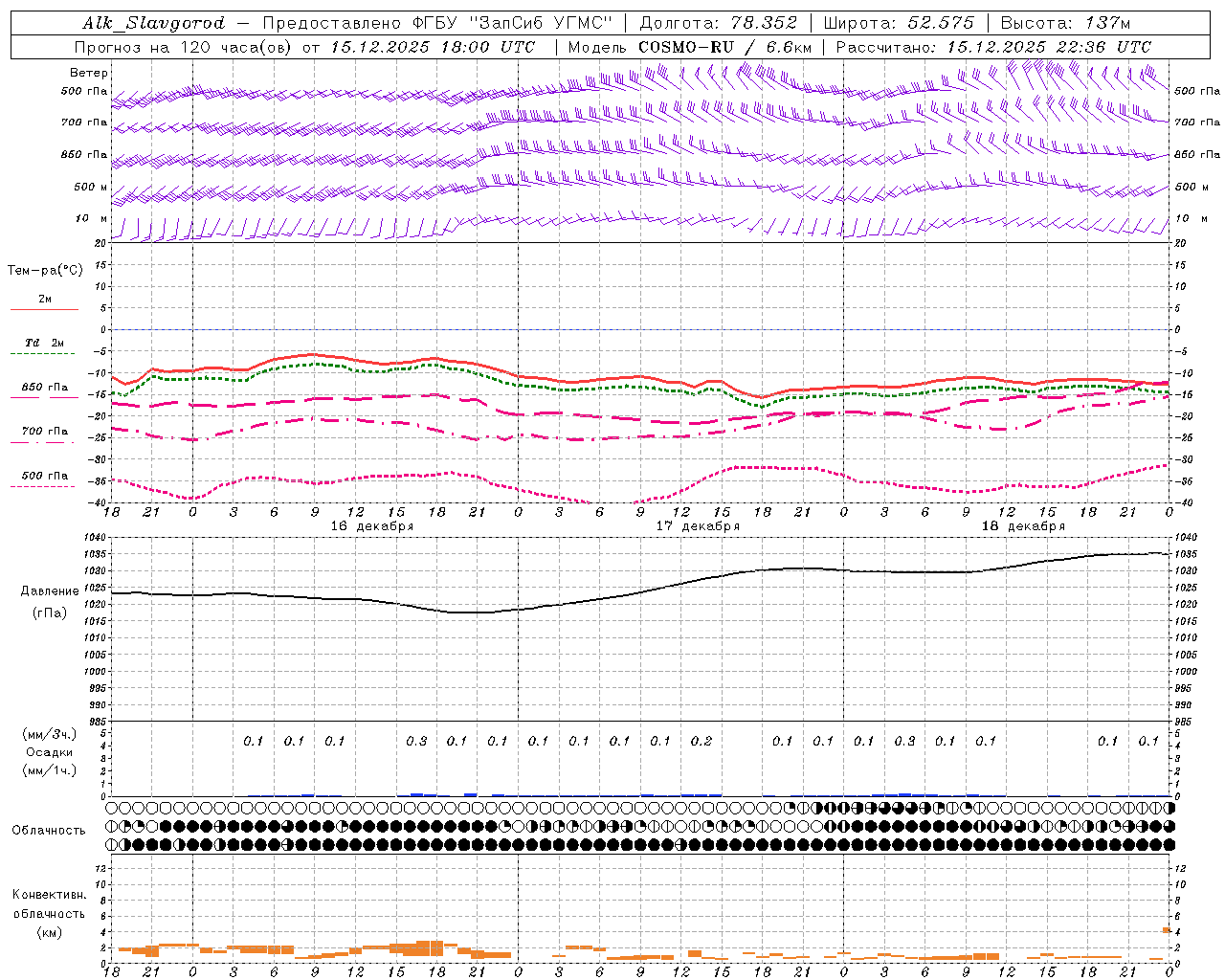Select the Давление pressure panel label

[50, 591]
